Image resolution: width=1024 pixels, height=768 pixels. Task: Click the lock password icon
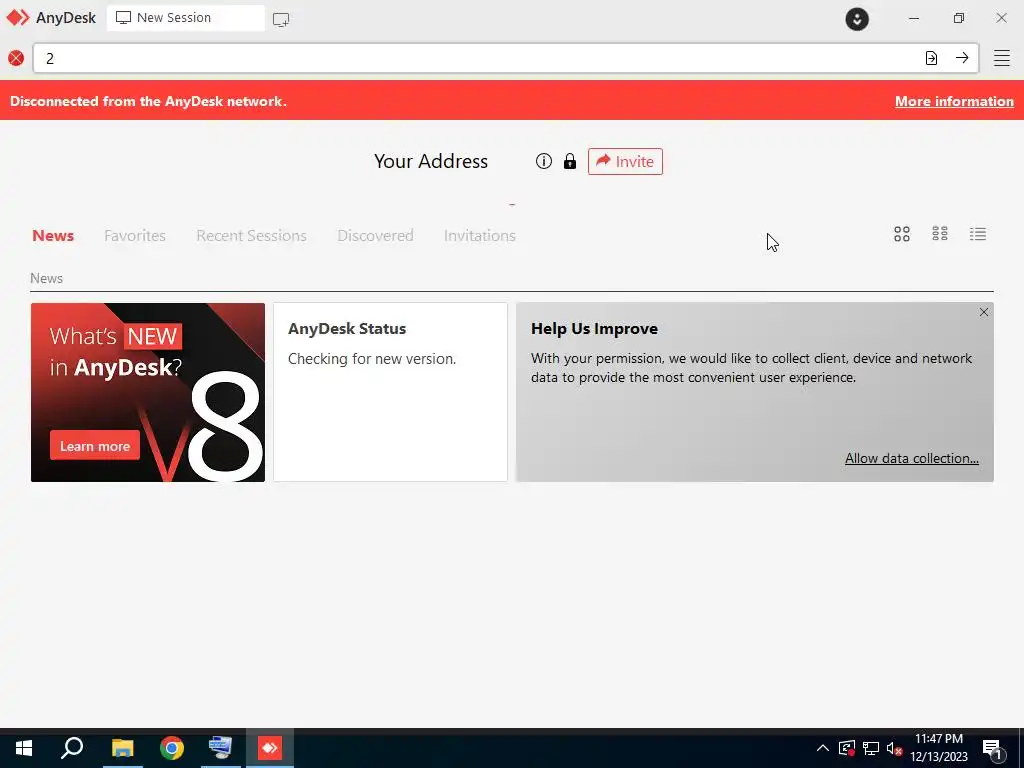[x=570, y=161]
